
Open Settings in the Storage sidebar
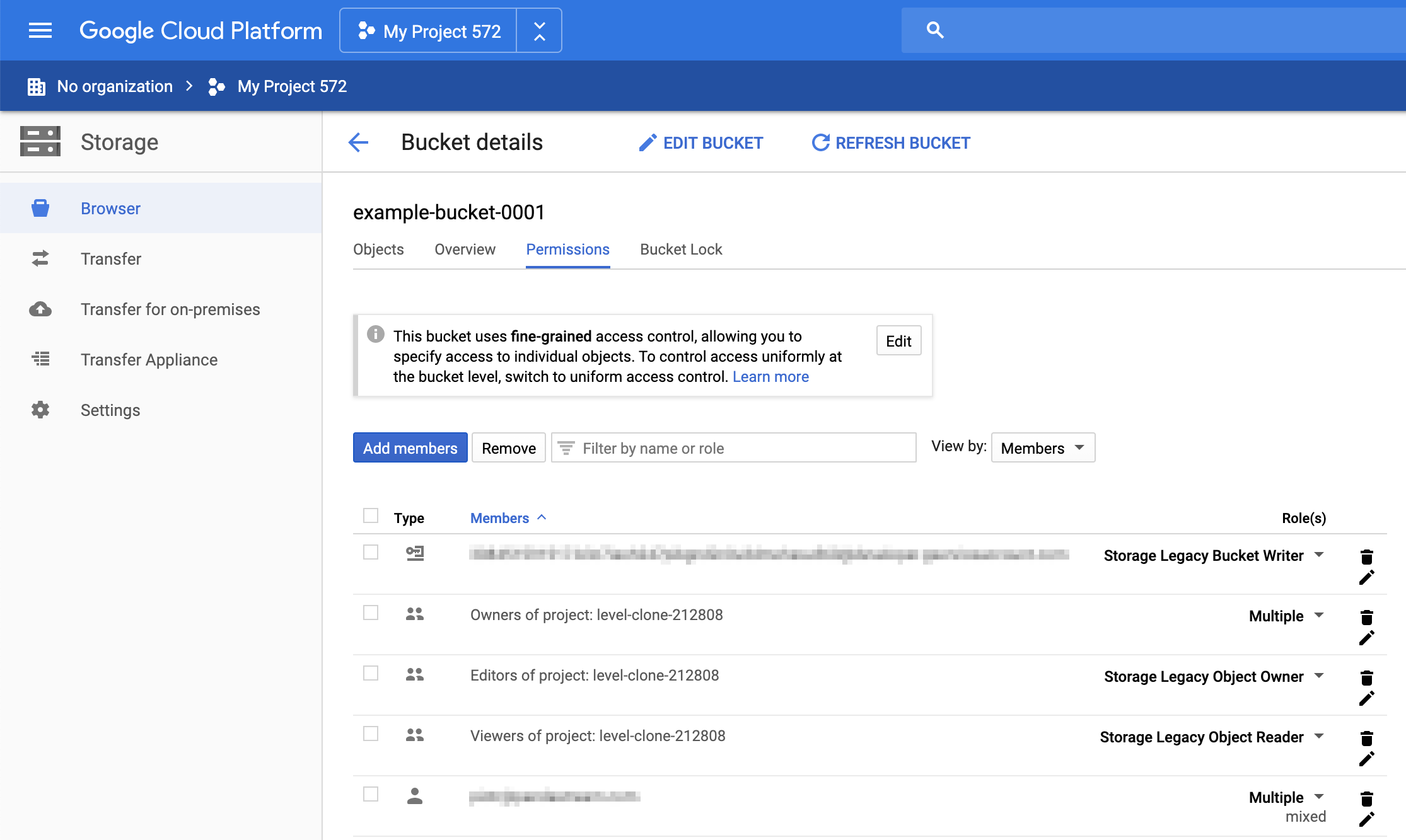[110, 410]
